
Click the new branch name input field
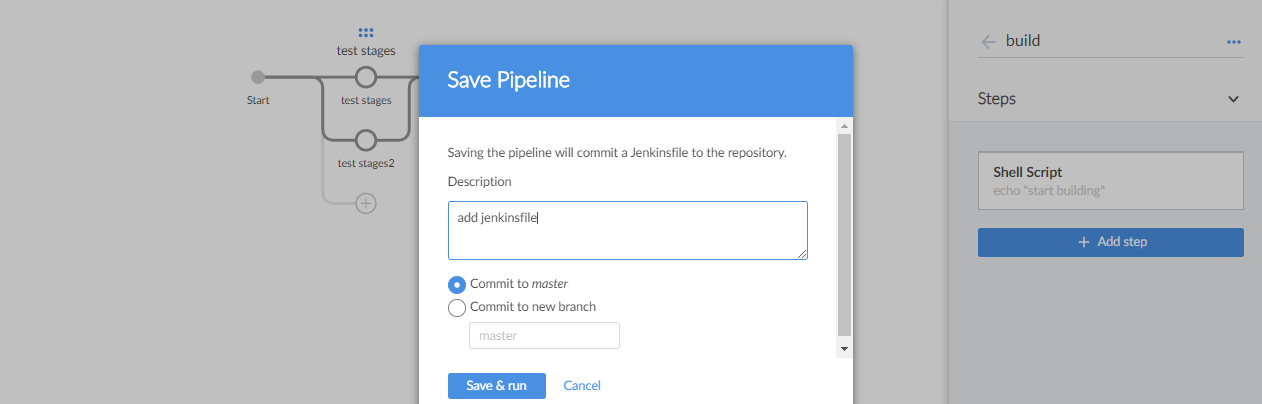click(544, 336)
